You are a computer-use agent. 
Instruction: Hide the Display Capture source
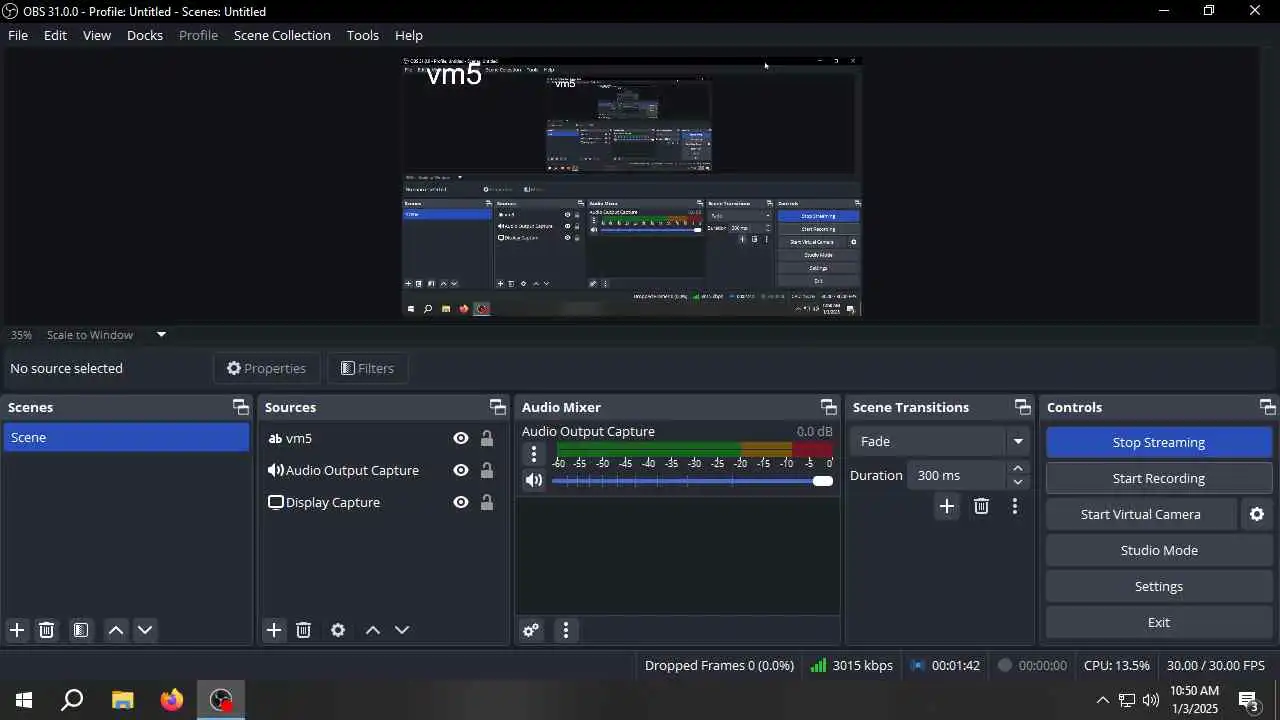click(461, 502)
